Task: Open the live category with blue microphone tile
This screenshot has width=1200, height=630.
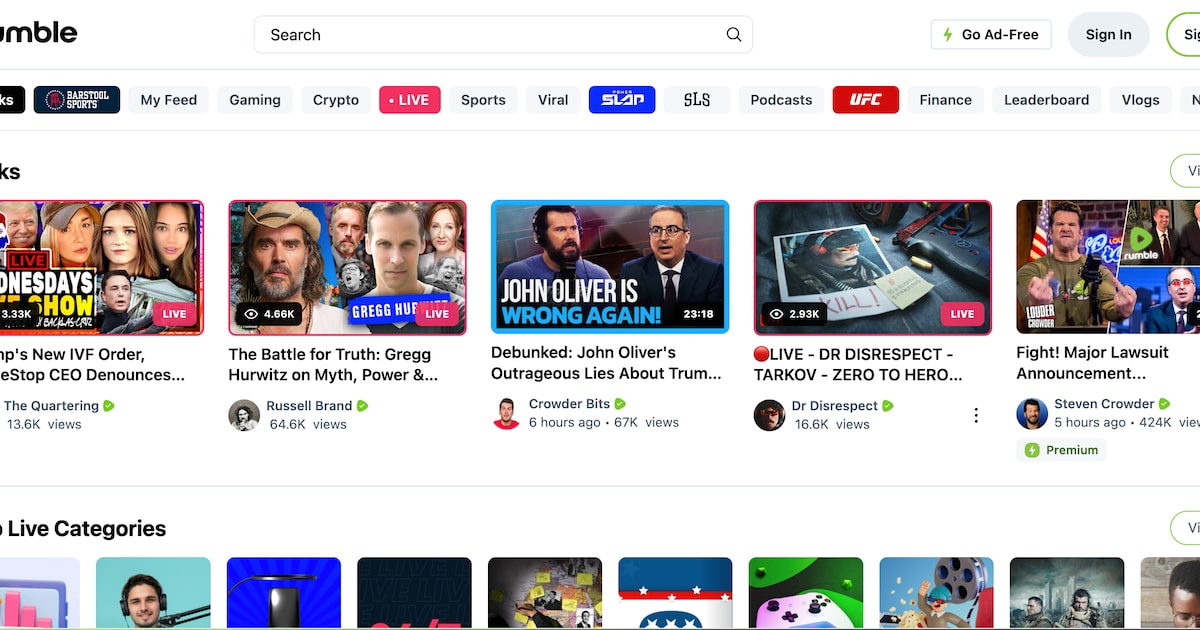Action: pyautogui.click(x=284, y=593)
